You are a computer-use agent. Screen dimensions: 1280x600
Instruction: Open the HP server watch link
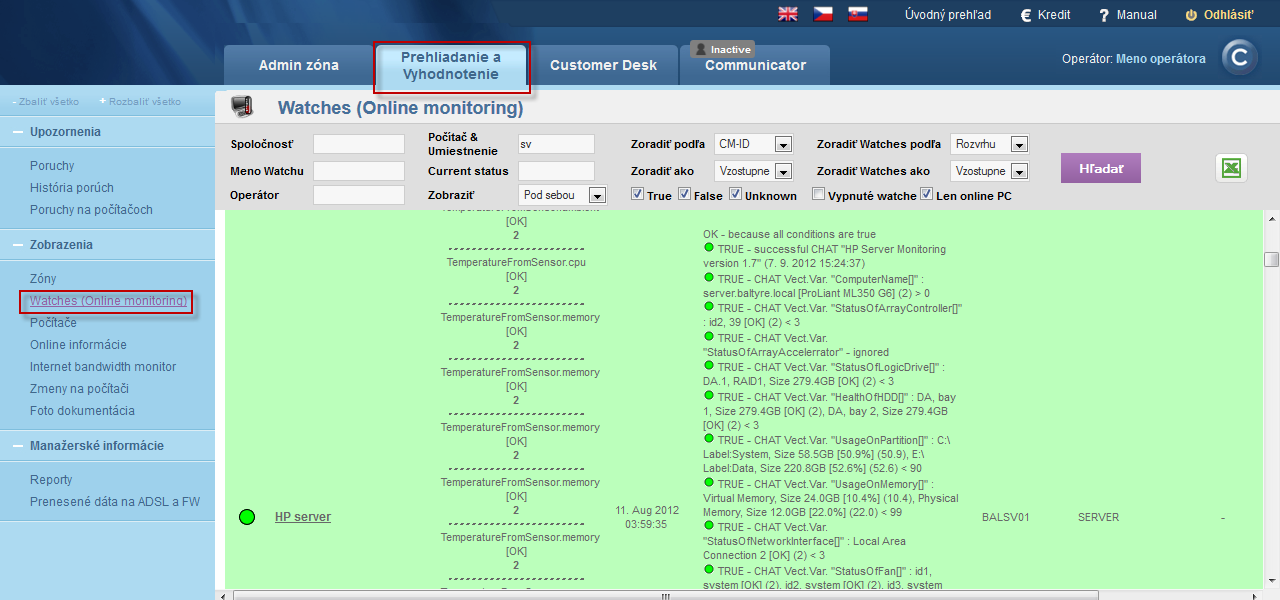303,517
